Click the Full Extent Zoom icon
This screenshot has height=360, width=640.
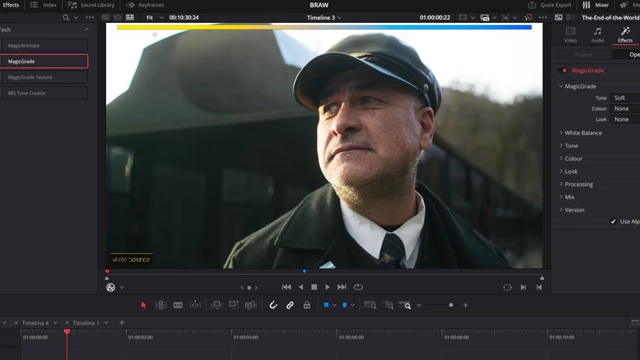click(370, 305)
